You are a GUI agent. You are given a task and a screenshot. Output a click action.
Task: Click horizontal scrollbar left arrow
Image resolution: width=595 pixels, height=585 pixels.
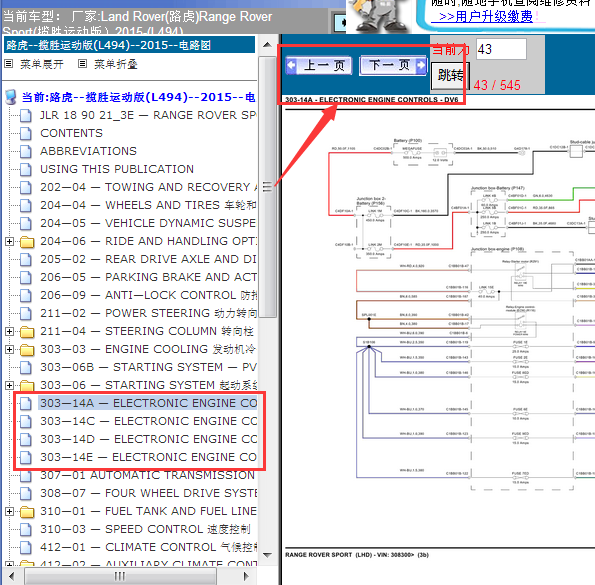pyautogui.click(x=11, y=576)
